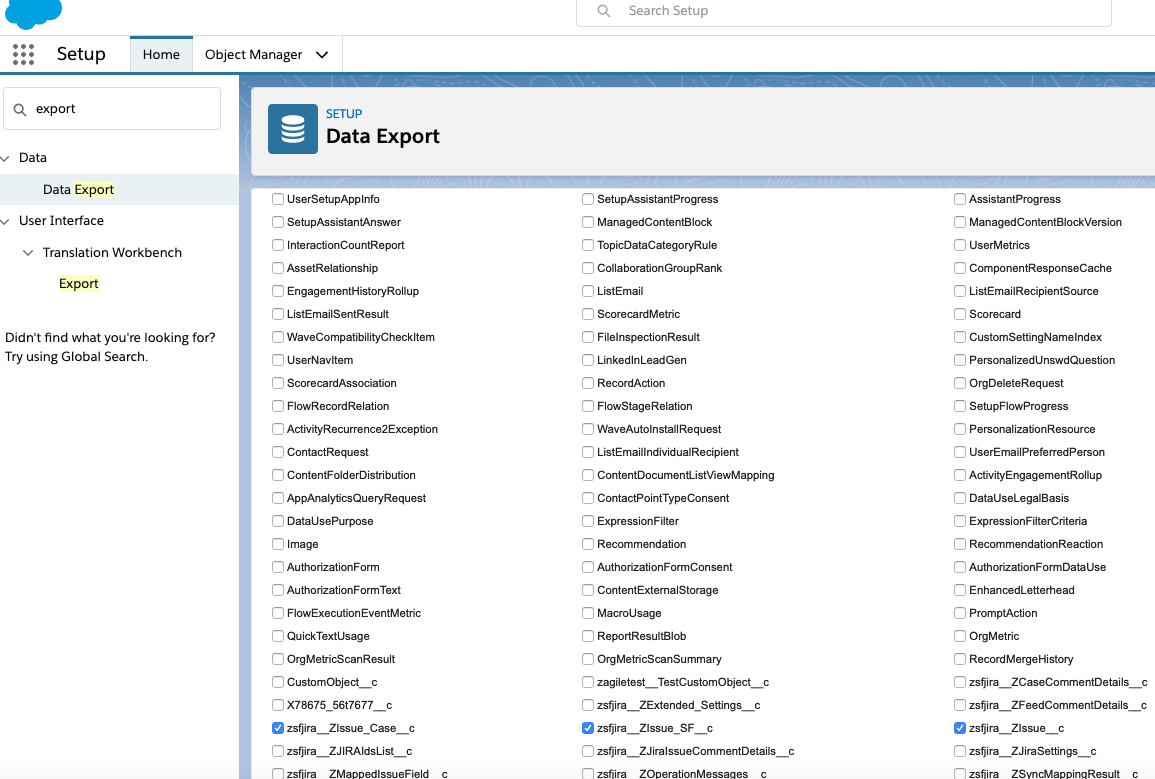This screenshot has width=1155, height=779.
Task: Uncheck the zsfjira__ZIssue_Case__c checkbox
Action: point(278,728)
